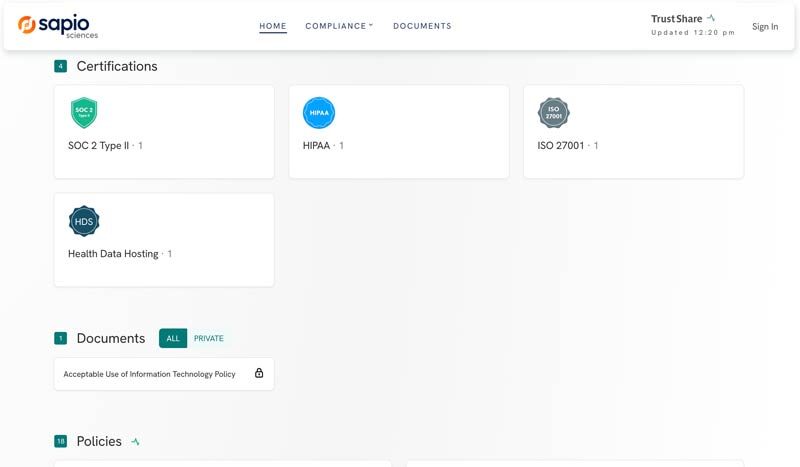Open the SOC 2 Type II certification card
Screen dimensions: 800x467
pos(164,132)
